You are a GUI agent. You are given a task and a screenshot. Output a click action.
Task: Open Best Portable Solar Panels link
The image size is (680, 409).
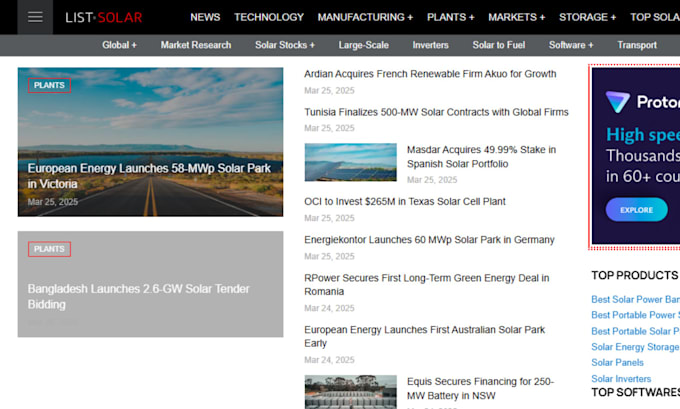[635, 331]
